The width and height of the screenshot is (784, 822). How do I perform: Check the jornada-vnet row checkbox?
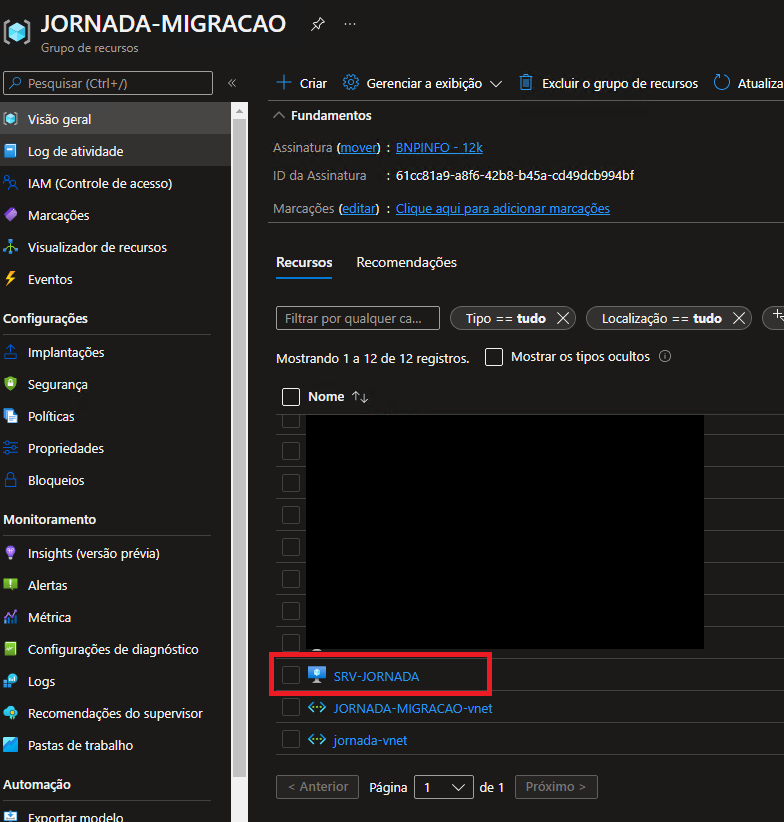[x=291, y=739]
